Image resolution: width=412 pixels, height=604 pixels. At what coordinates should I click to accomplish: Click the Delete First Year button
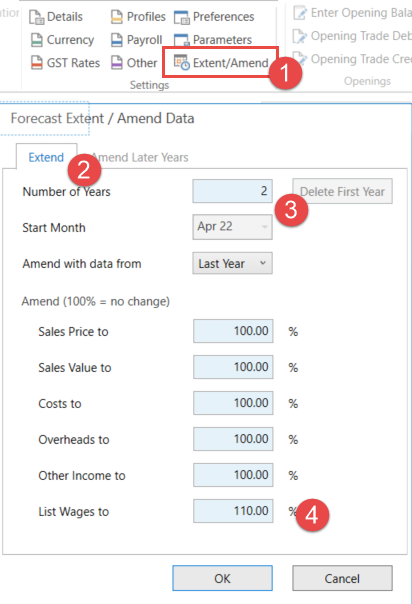coord(342,191)
